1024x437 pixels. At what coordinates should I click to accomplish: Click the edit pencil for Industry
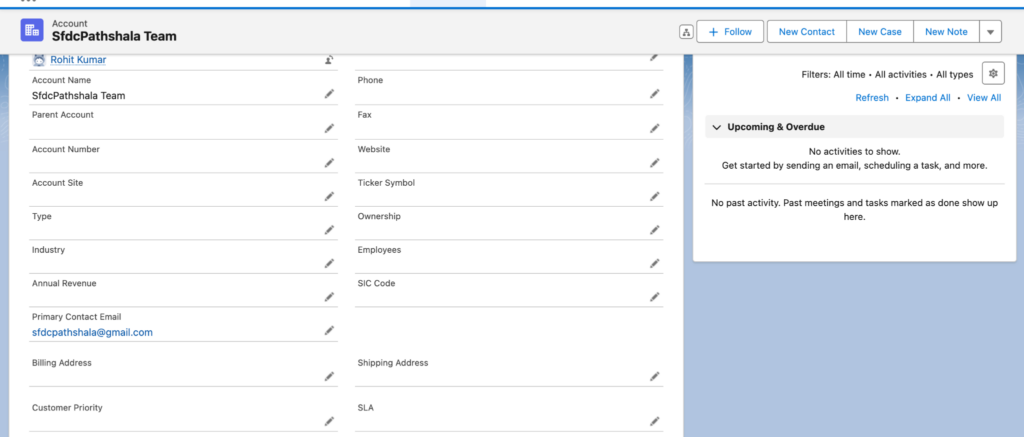click(329, 263)
